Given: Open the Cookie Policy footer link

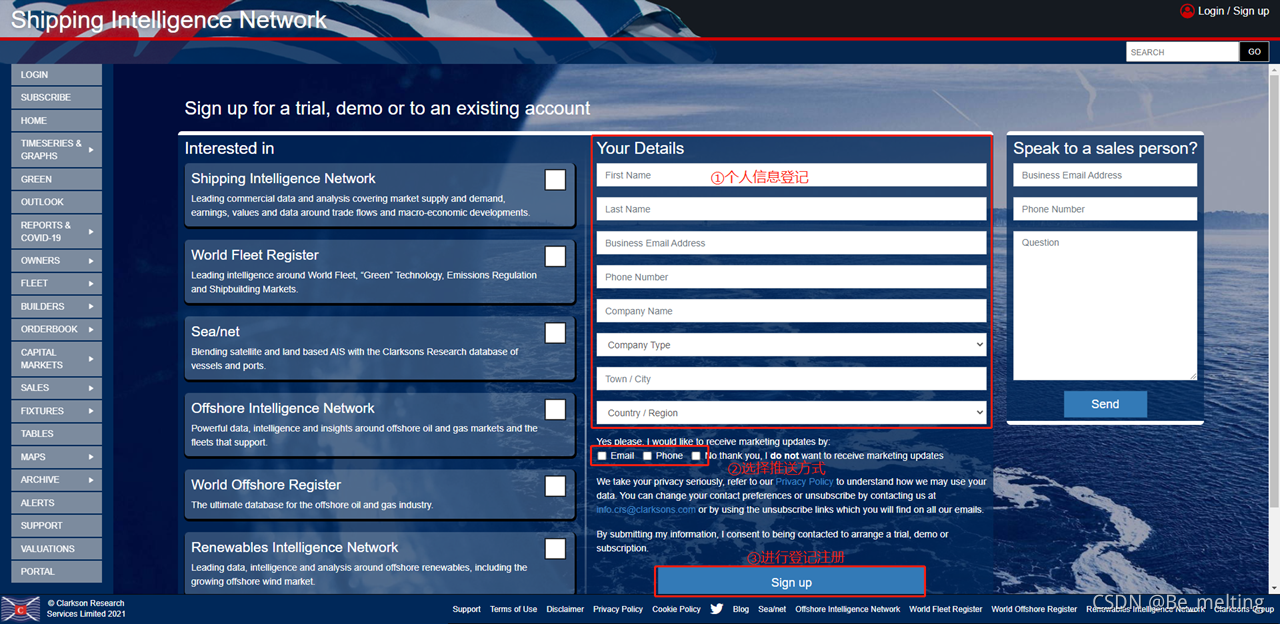Looking at the screenshot, I should (x=677, y=609).
